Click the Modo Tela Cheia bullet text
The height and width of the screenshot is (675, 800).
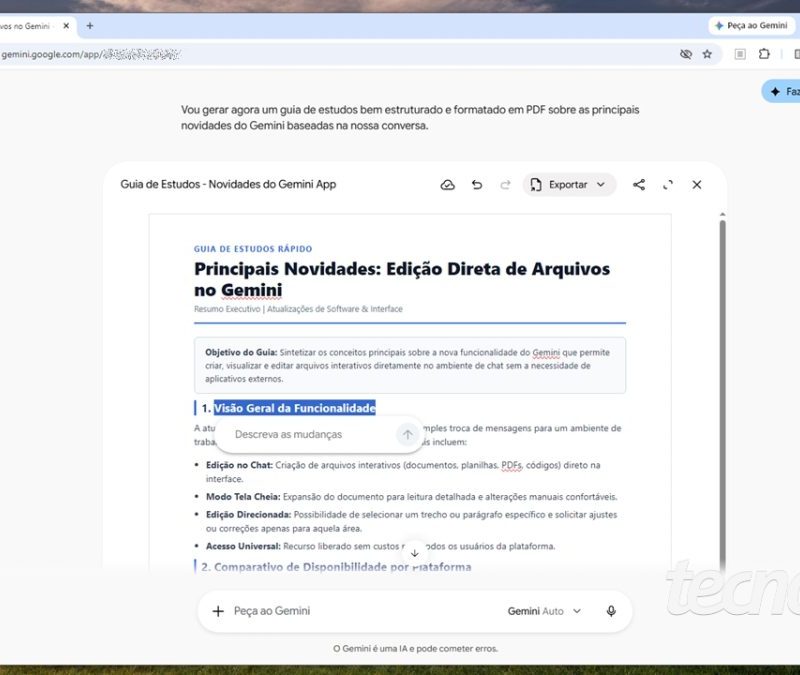tap(411, 497)
